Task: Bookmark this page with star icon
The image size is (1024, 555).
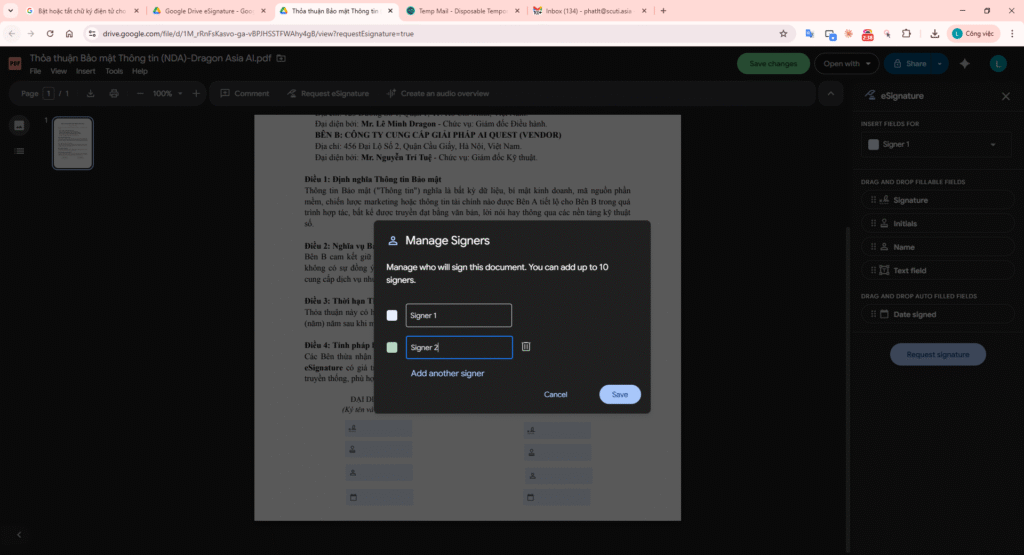Action: point(783,33)
